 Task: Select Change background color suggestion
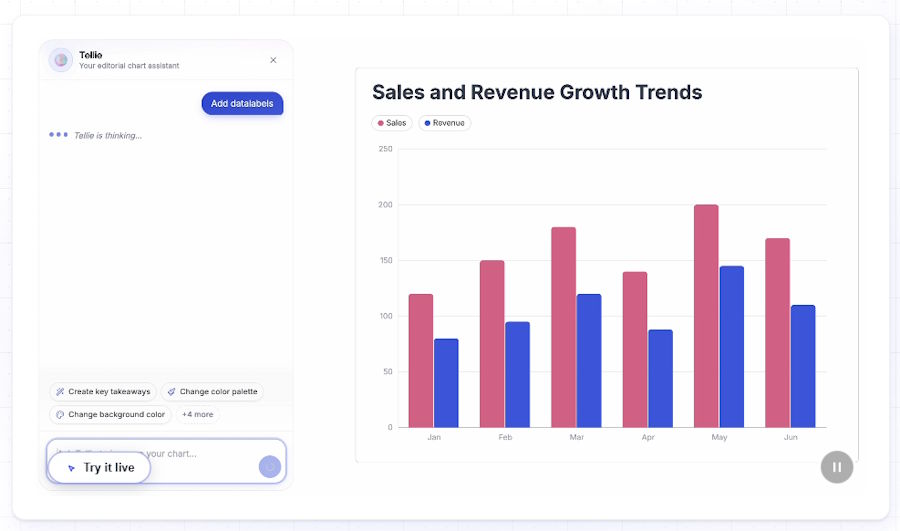pyautogui.click(x=110, y=414)
